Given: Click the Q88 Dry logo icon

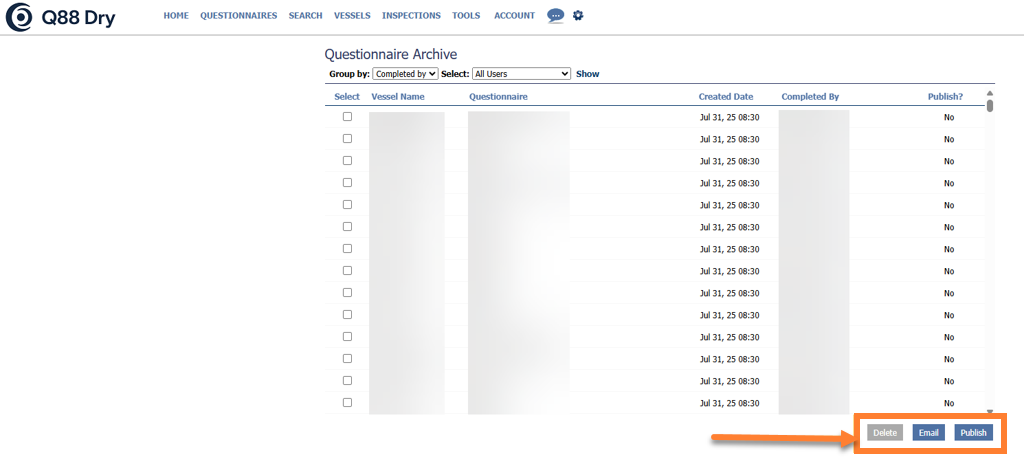Looking at the screenshot, I should point(19,17).
